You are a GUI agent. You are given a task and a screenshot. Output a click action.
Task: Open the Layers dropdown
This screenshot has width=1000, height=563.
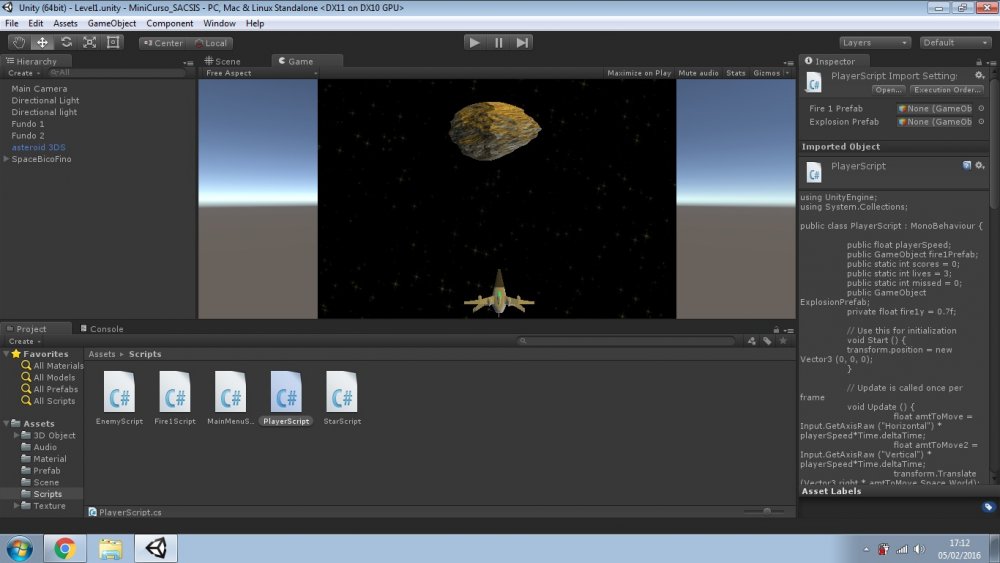pos(875,43)
